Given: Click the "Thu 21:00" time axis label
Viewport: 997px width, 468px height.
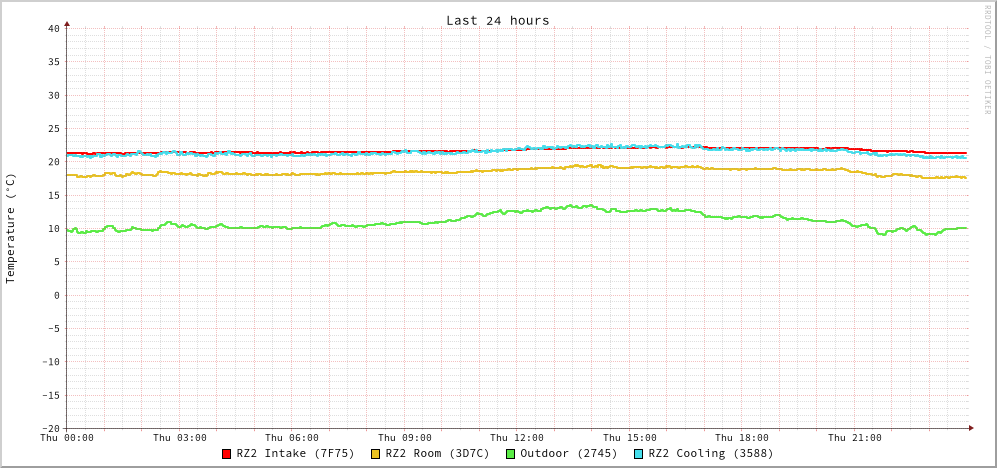Looking at the screenshot, I should tap(854, 438).
